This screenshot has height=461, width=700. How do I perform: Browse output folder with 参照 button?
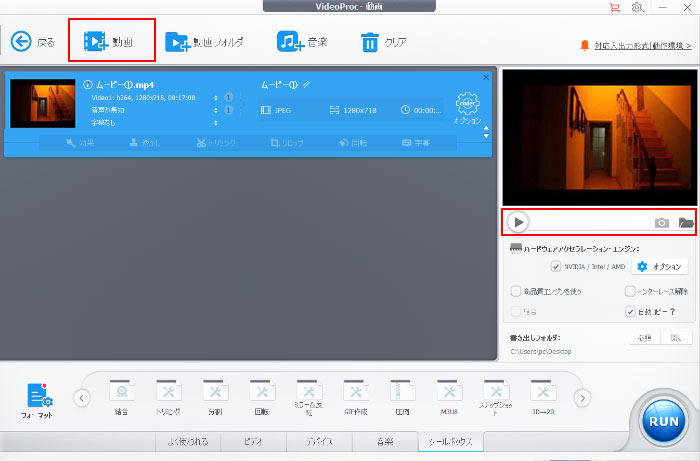click(645, 338)
